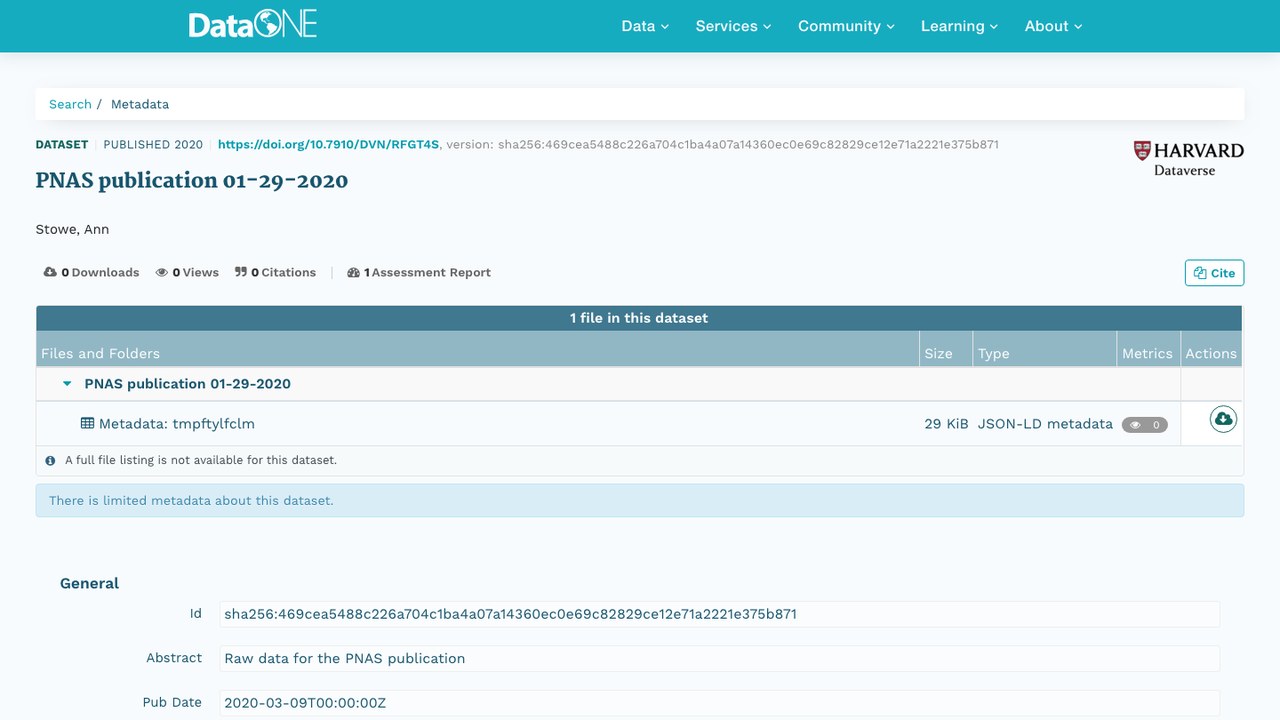Image resolution: width=1280 pixels, height=720 pixels.
Task: Click the 1 file in this dataset header
Action: (639, 318)
